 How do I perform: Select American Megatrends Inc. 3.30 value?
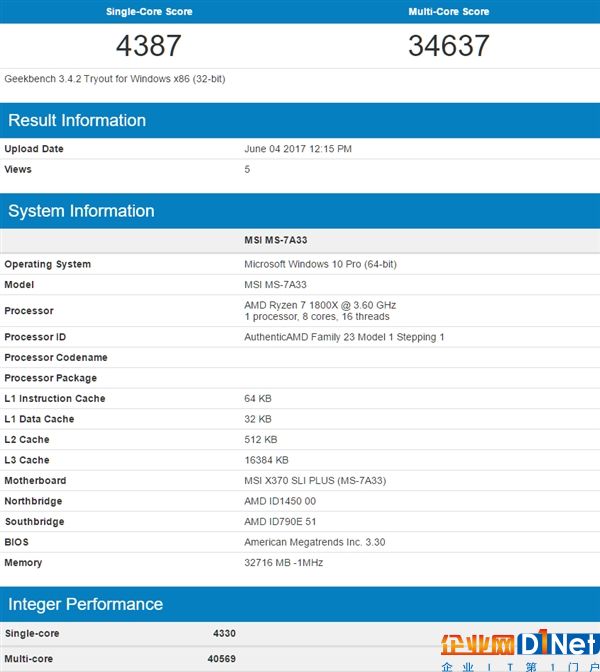[x=315, y=542]
